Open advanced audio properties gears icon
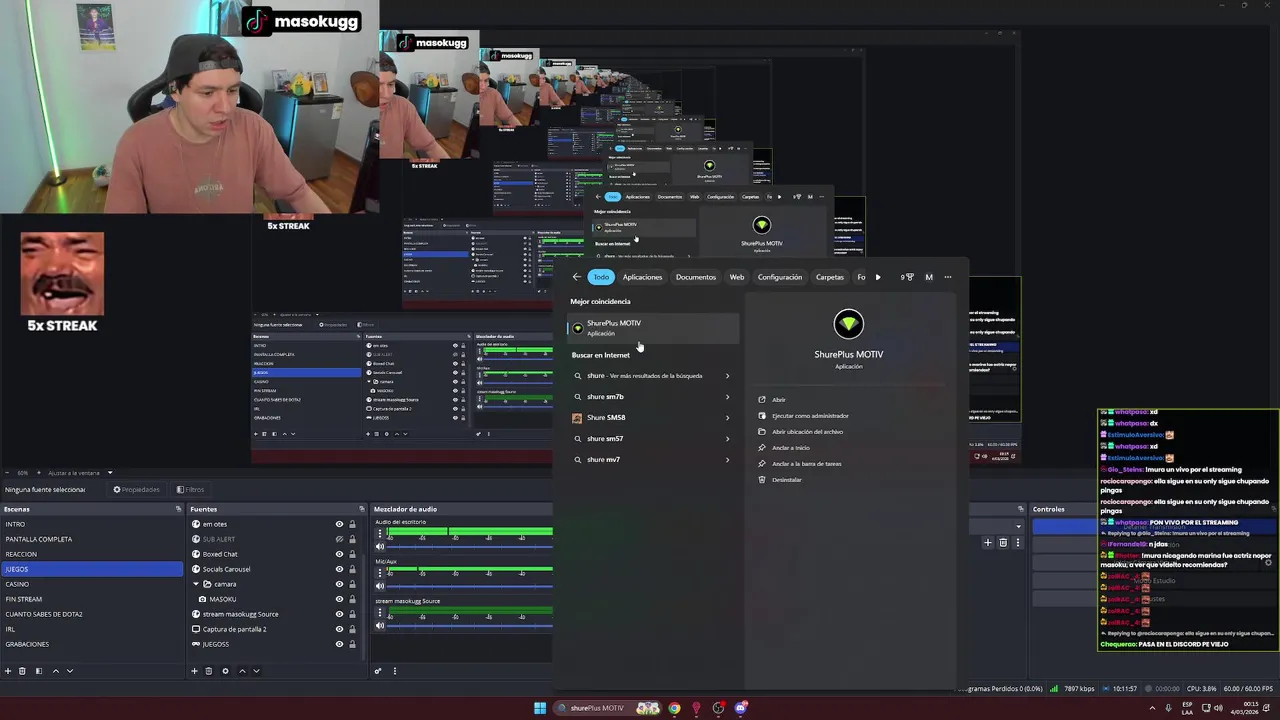 (378, 671)
